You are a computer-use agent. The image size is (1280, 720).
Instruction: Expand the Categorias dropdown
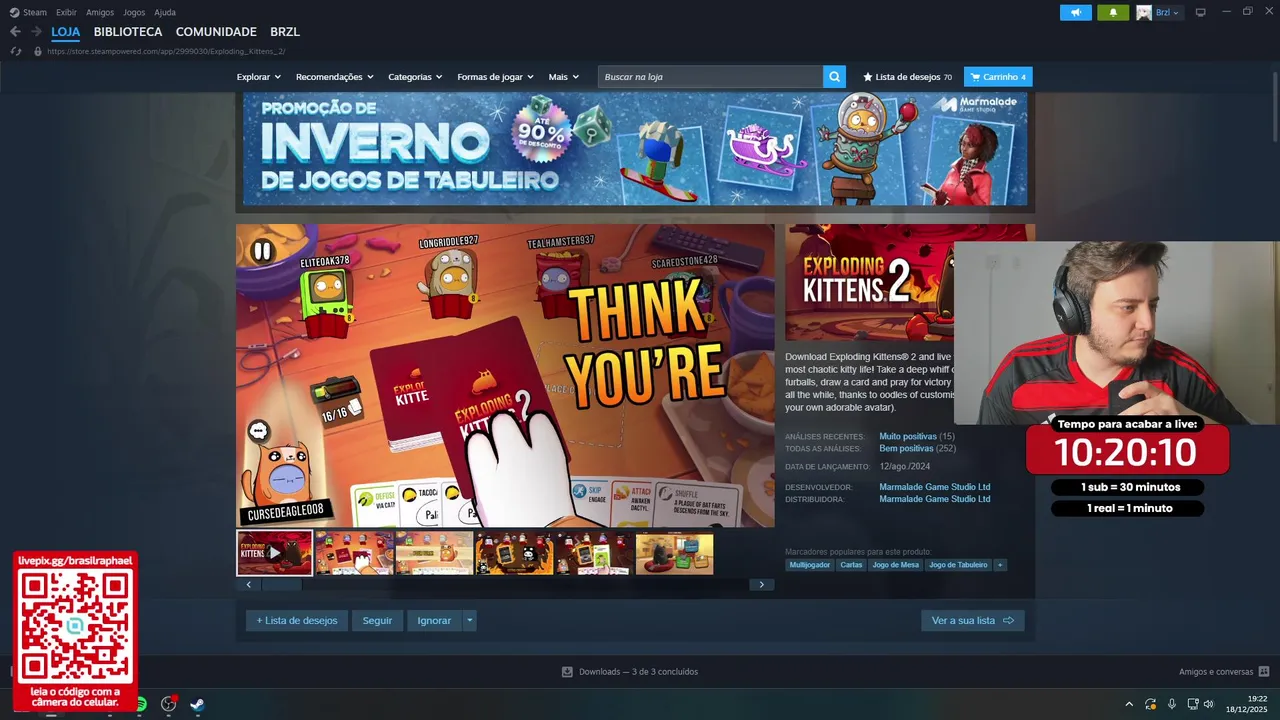coord(415,77)
